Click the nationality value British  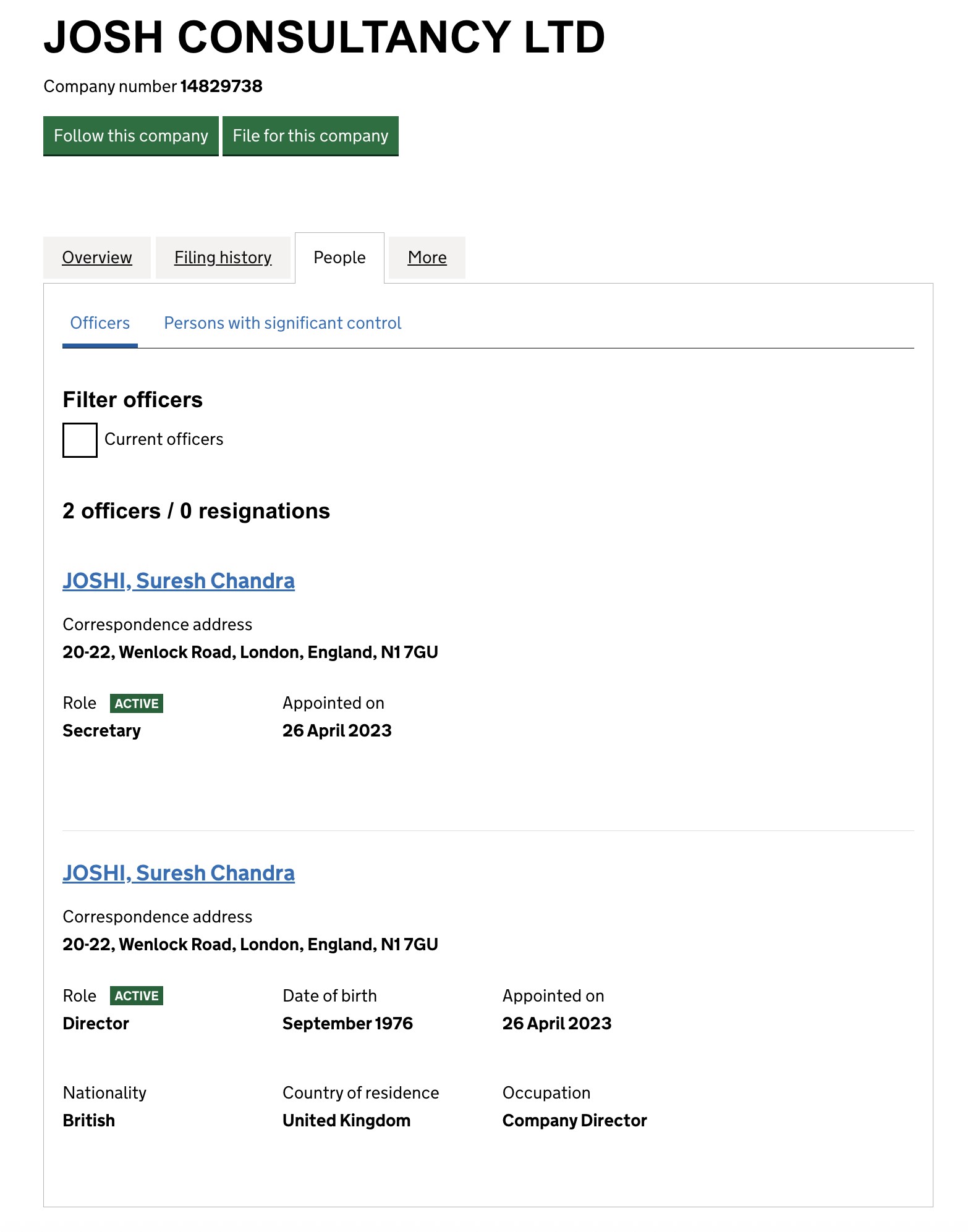coord(89,1121)
